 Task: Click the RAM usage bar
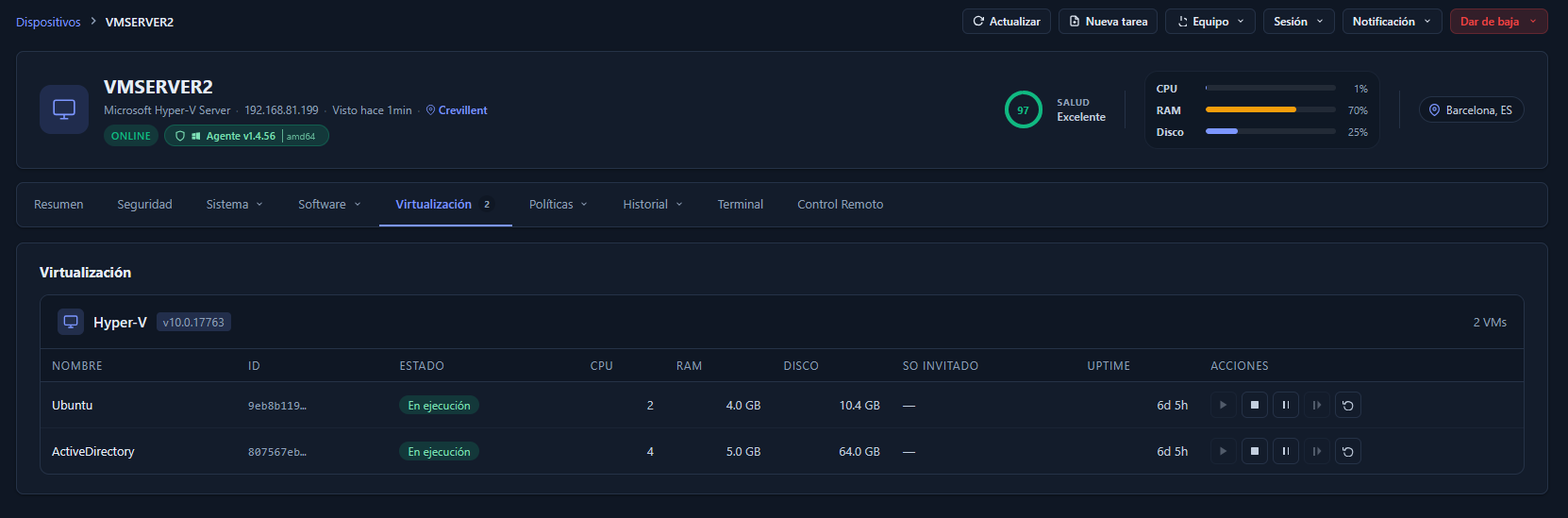click(x=1270, y=110)
